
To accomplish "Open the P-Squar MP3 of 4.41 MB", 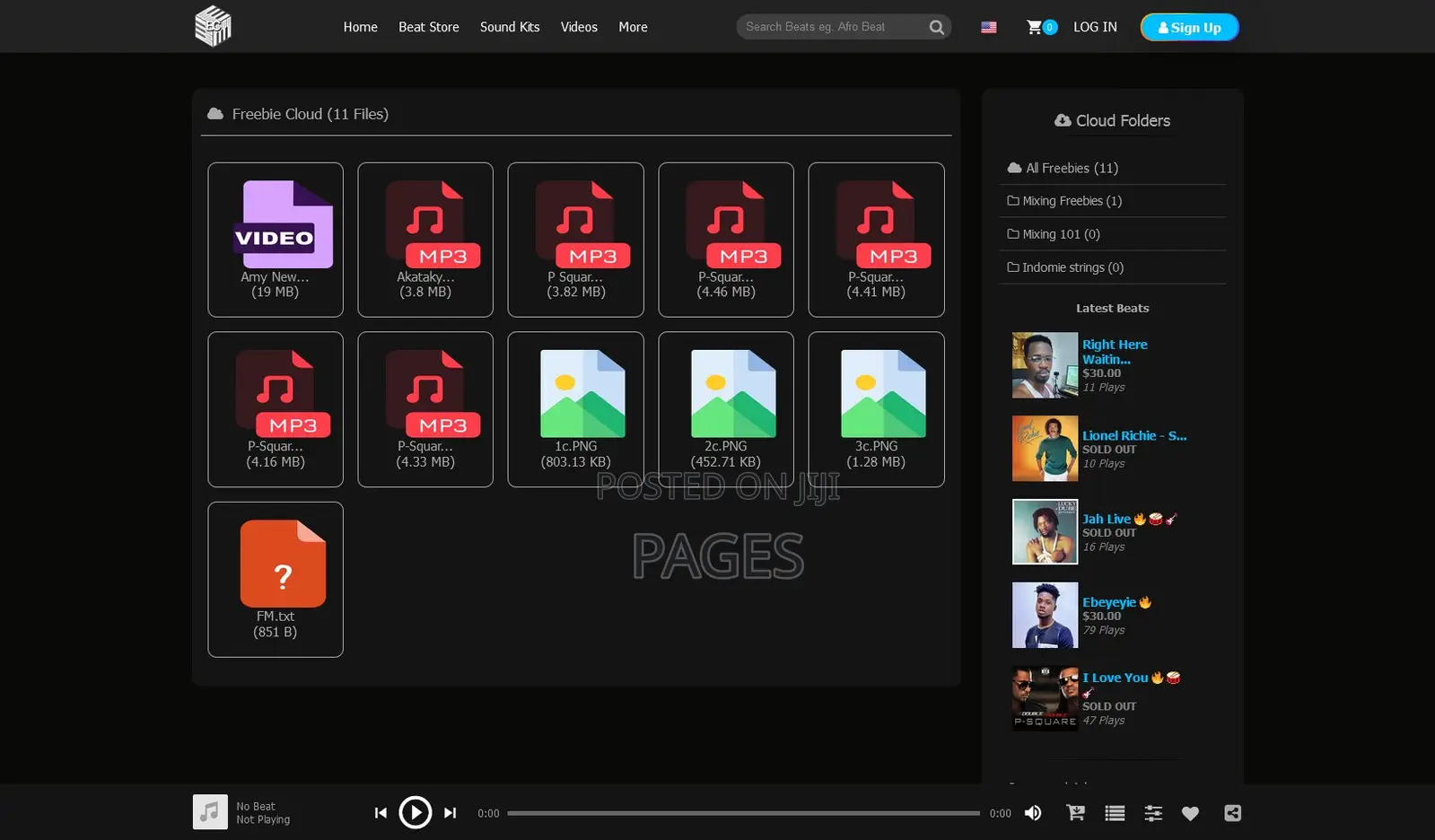I will [876, 240].
